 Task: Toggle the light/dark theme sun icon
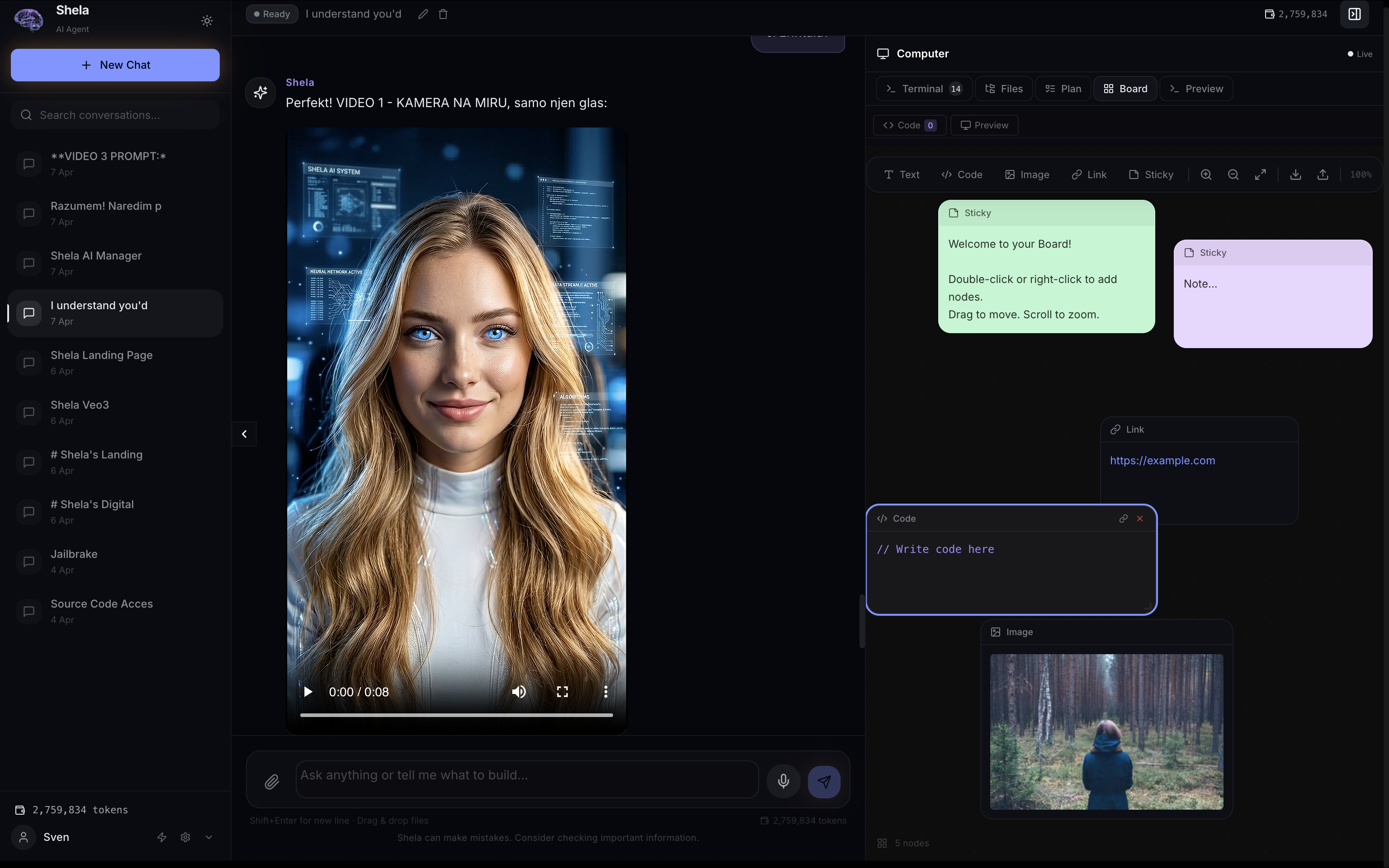pos(207,21)
